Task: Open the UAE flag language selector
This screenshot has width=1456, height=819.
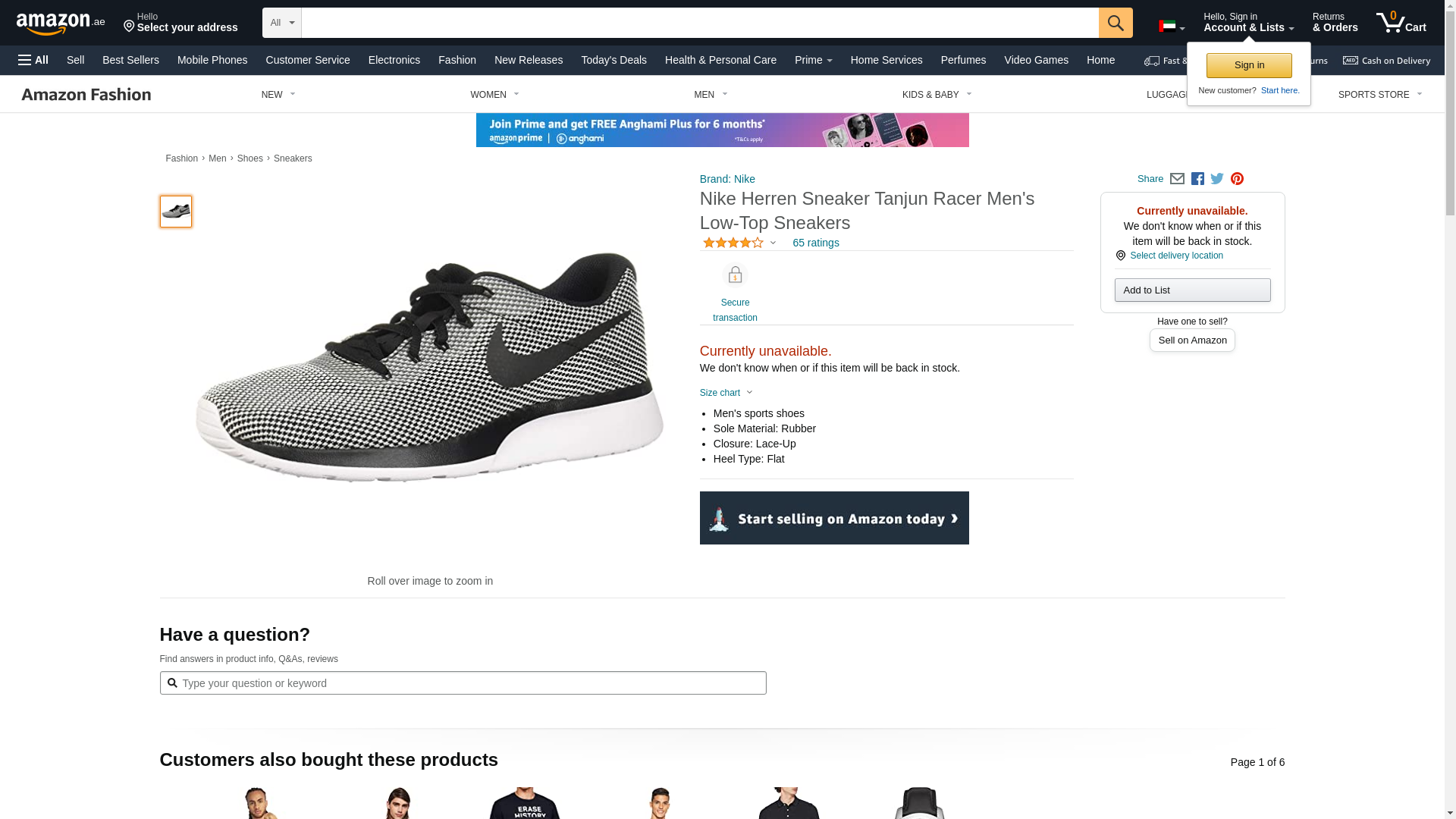Action: click(x=1171, y=27)
